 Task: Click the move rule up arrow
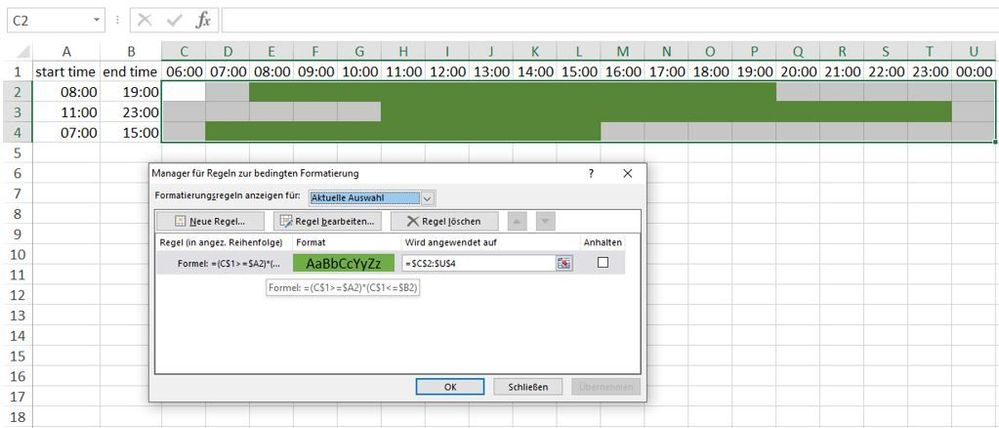coord(517,222)
